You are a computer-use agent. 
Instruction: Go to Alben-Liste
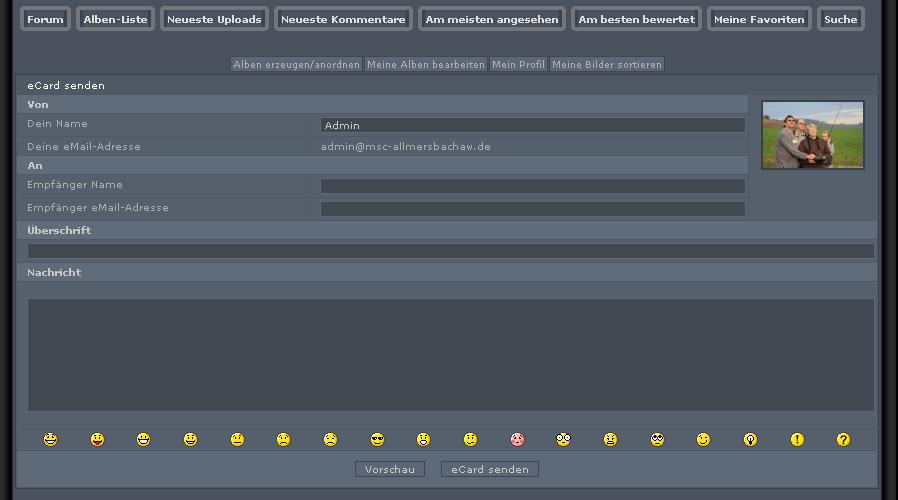[x=115, y=19]
